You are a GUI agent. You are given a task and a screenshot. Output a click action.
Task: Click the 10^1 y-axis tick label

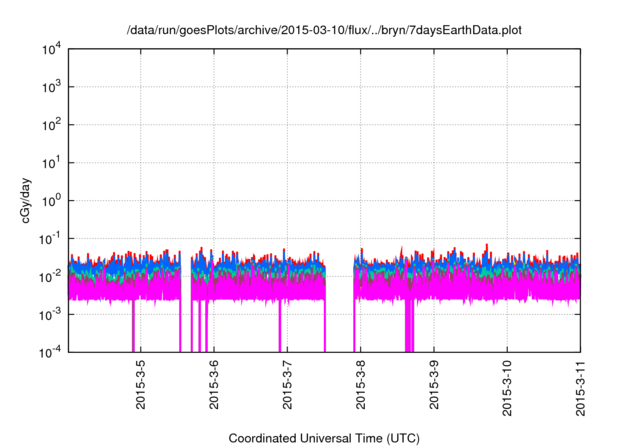coord(51,162)
